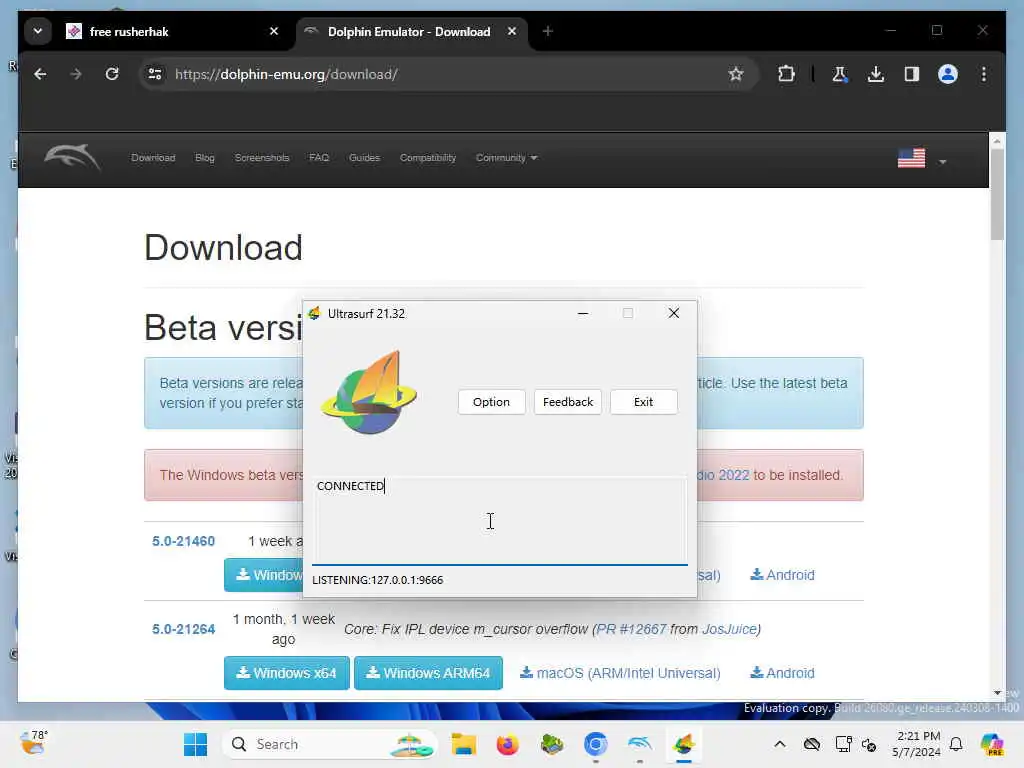Image resolution: width=1024 pixels, height=768 pixels.
Task: Open Download in Dolphin site navigation
Action: pos(153,158)
